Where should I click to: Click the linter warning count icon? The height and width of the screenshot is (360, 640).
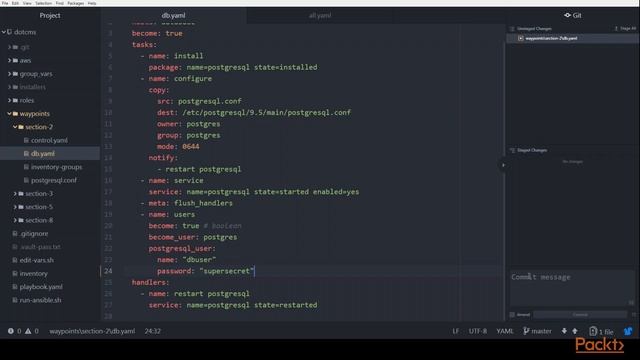coord(28,331)
